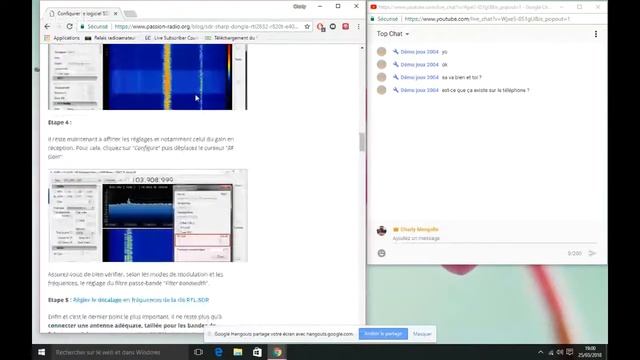Reload the passion-radio page
Viewport: 640px width, 360px height.
click(x=69, y=27)
